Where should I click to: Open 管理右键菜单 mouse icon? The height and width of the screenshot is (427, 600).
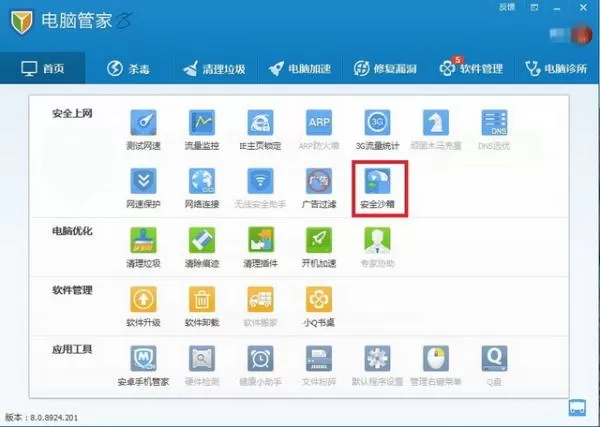coord(436,359)
